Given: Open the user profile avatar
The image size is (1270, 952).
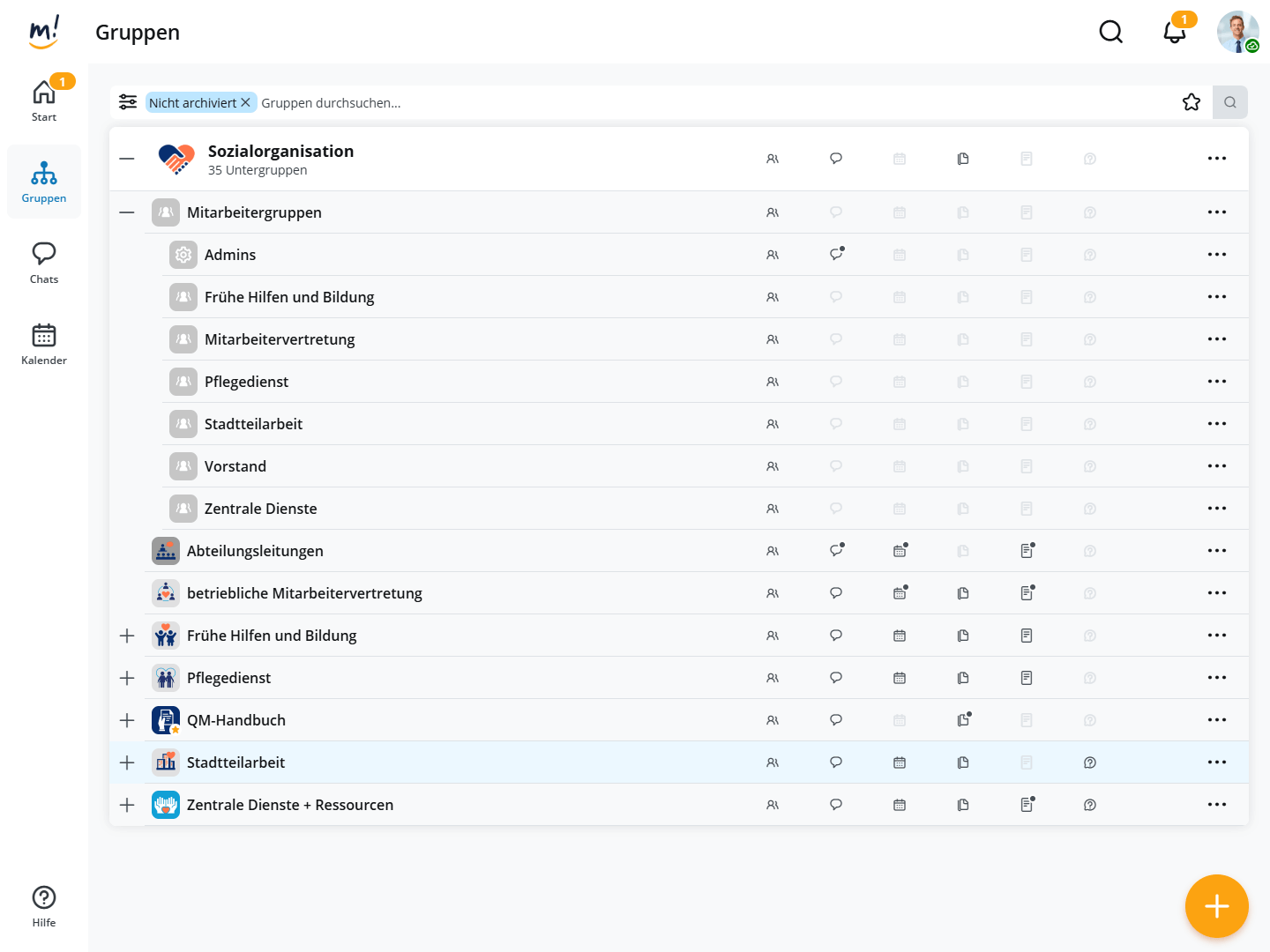Looking at the screenshot, I should (1237, 33).
